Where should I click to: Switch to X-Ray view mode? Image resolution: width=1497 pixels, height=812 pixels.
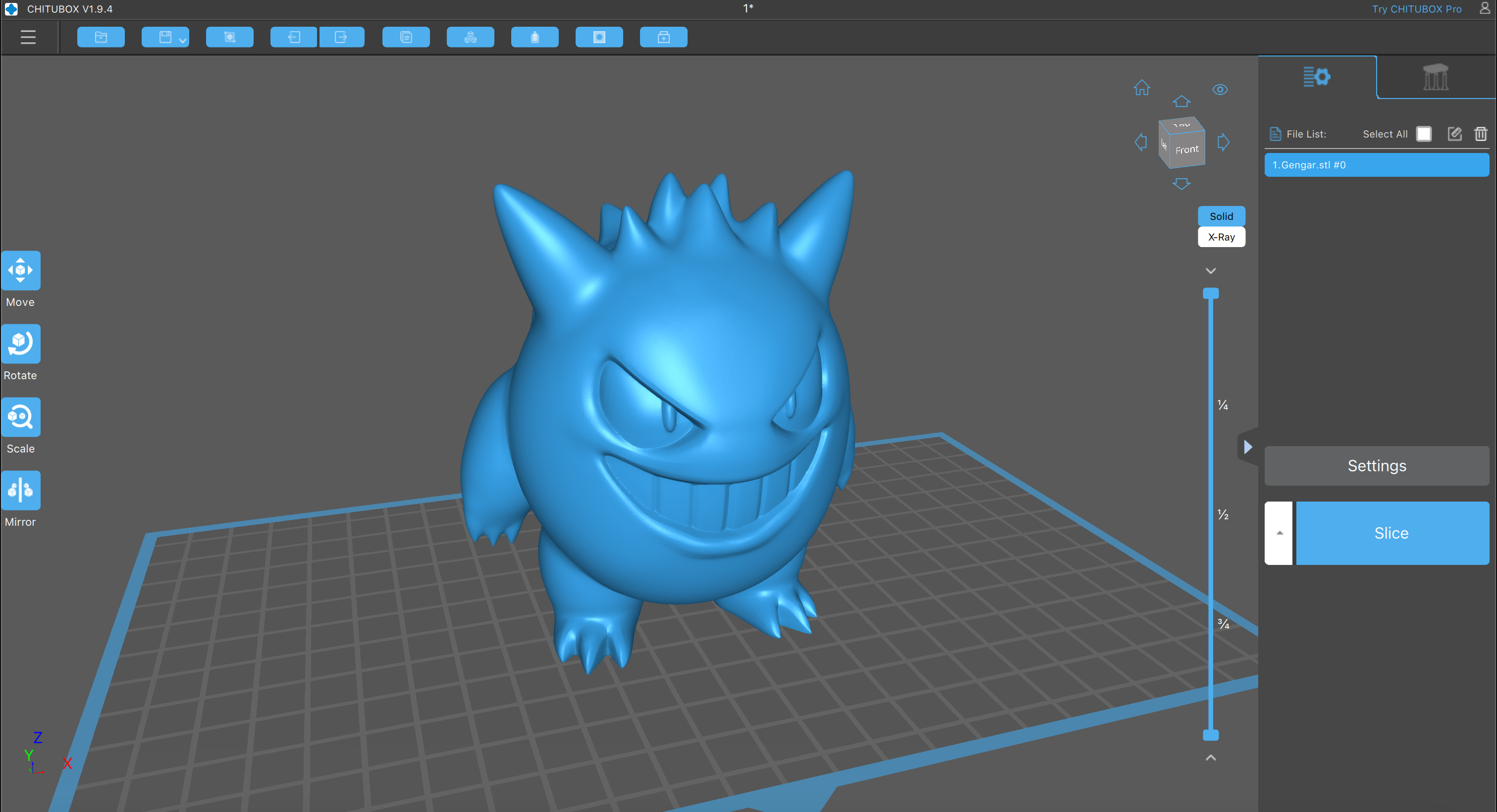pyautogui.click(x=1221, y=237)
